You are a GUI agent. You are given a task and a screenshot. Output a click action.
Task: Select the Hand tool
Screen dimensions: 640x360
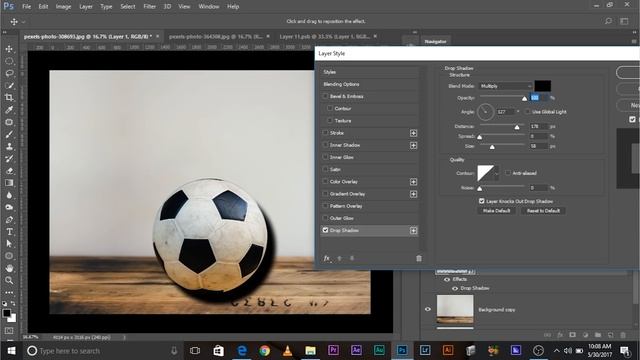click(x=9, y=268)
